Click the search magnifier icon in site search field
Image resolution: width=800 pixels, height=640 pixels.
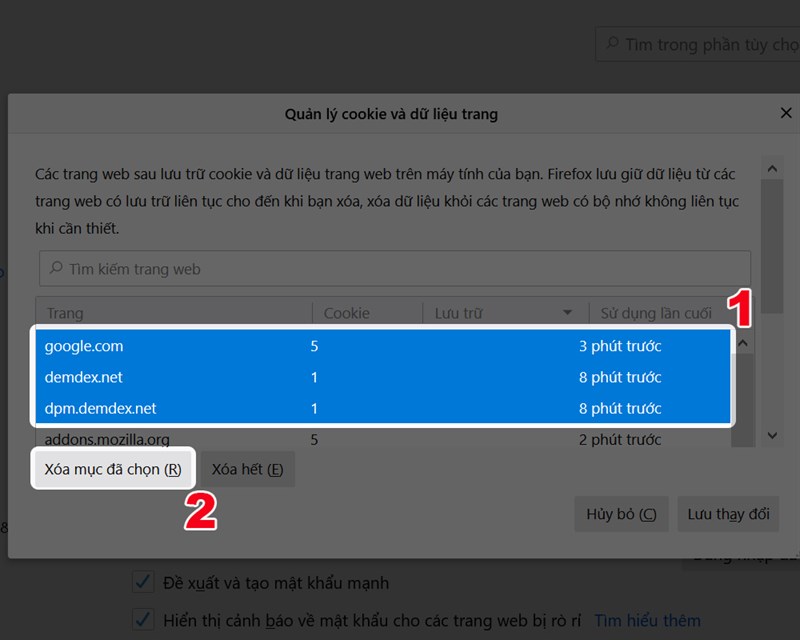point(52,269)
